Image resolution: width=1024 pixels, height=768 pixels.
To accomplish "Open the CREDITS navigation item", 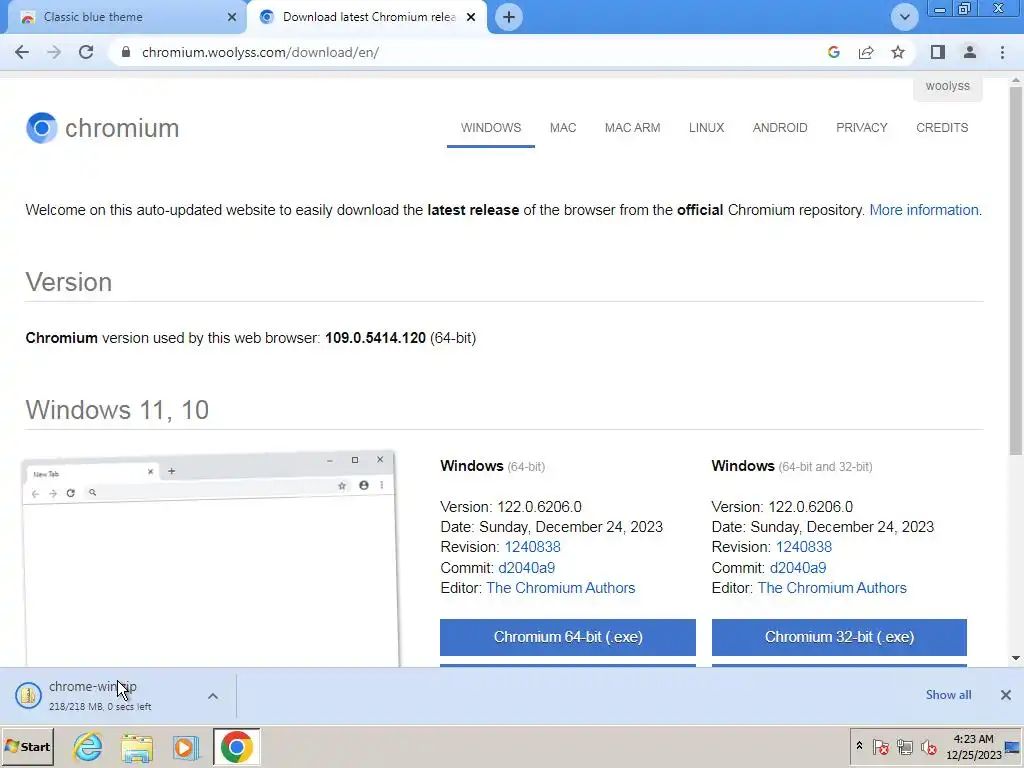I will (x=942, y=128).
